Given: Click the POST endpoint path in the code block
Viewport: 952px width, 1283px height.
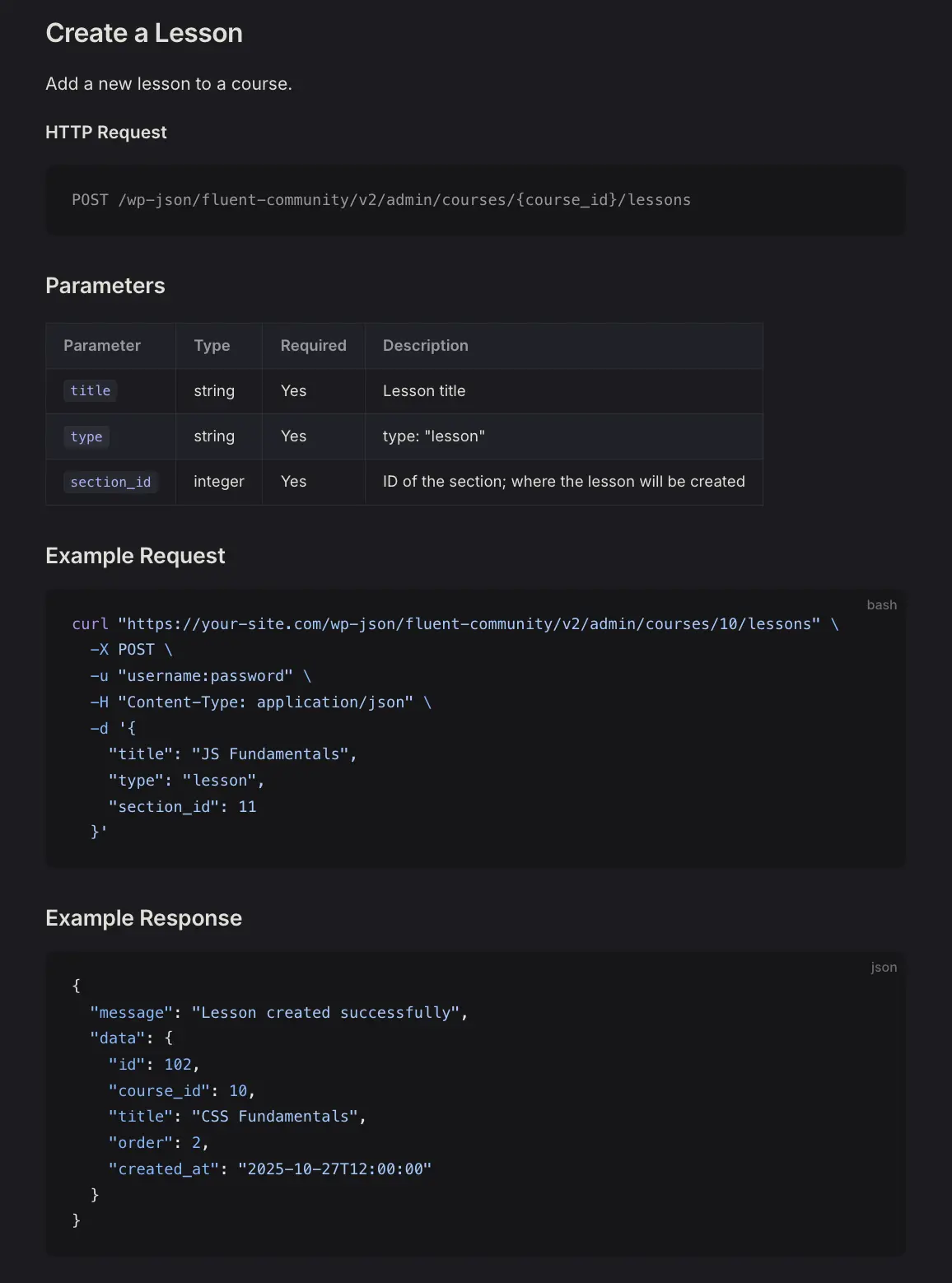Looking at the screenshot, I should pyautogui.click(x=381, y=200).
